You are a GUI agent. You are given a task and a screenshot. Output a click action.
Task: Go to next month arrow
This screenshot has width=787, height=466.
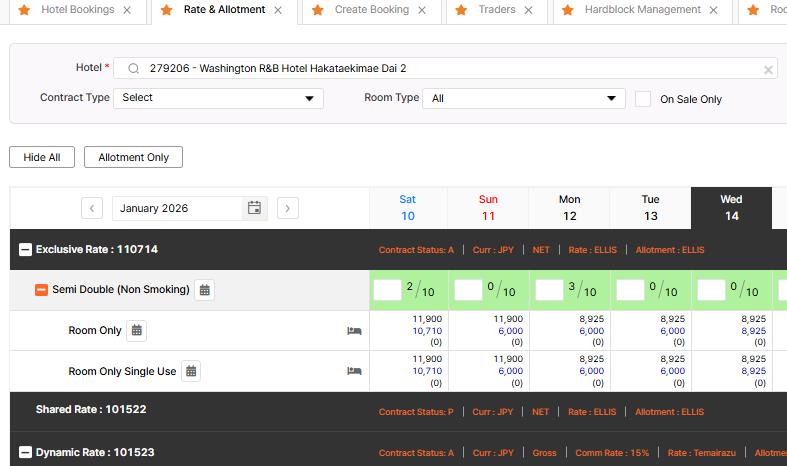tap(288, 208)
